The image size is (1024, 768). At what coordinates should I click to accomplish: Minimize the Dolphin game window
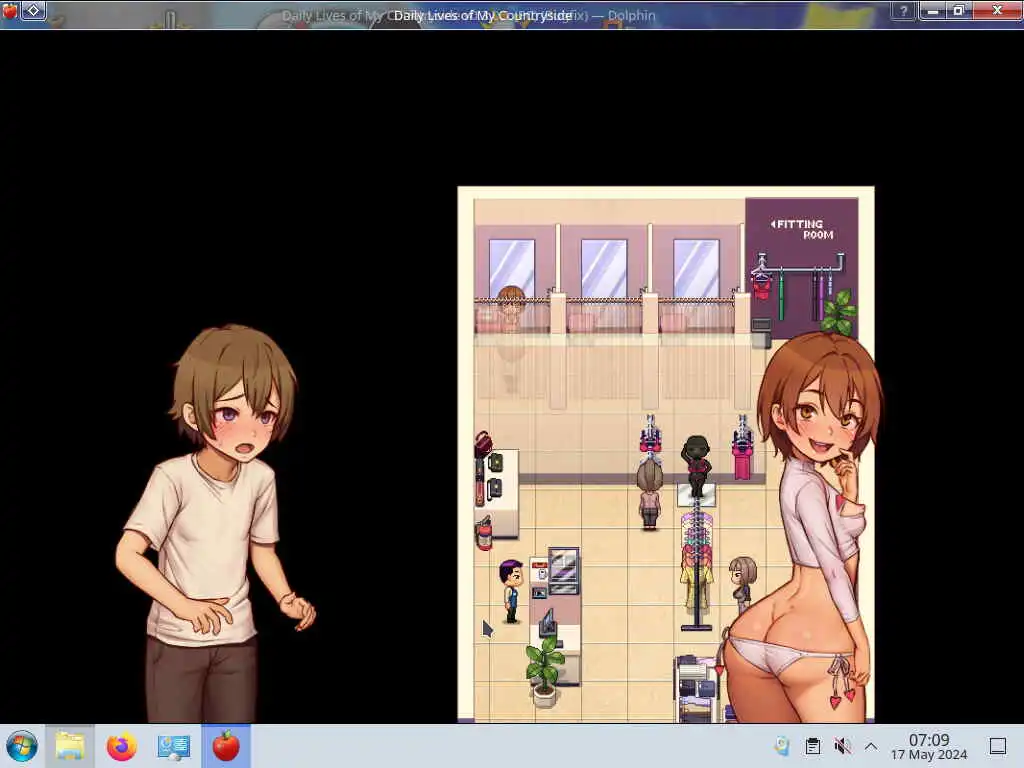[x=933, y=11]
